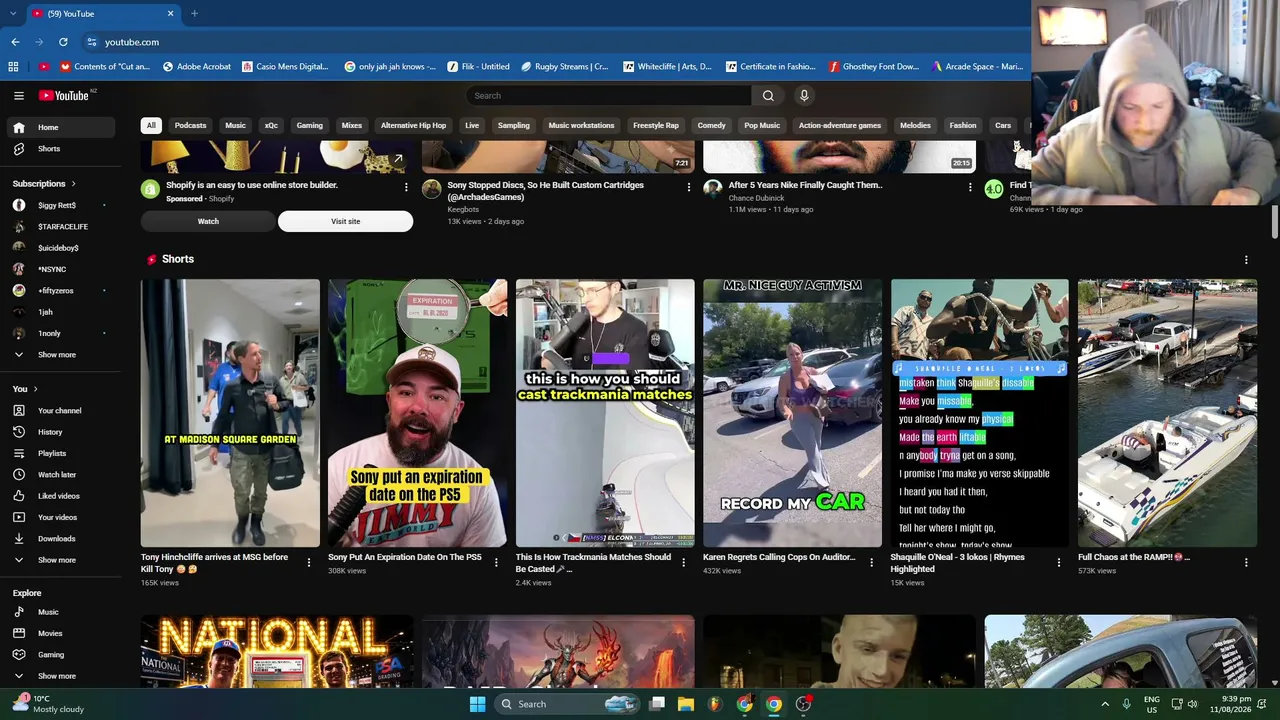Go back with the browser back arrow
The image size is (1280, 720).
[15, 42]
